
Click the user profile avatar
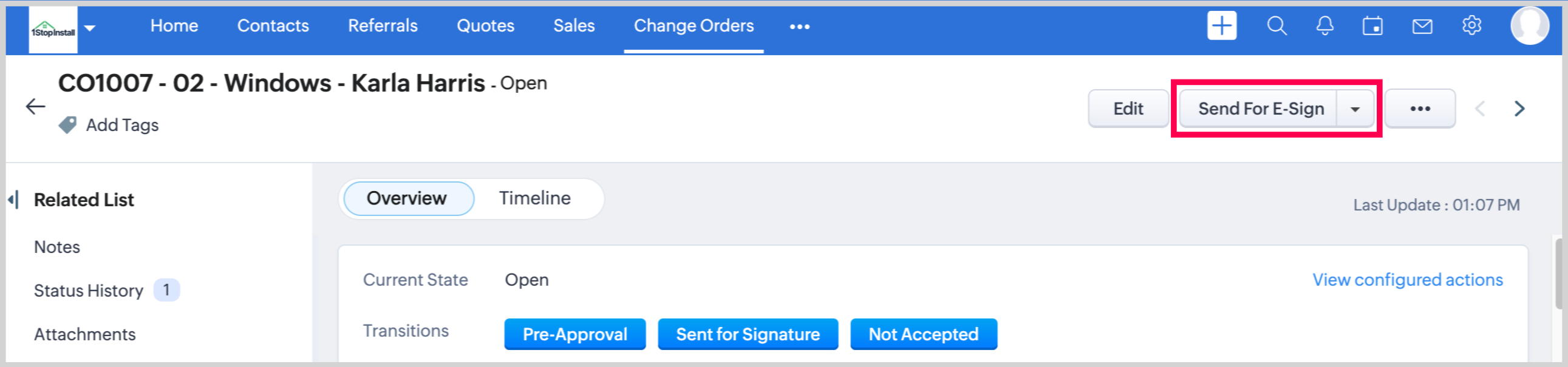1529,26
